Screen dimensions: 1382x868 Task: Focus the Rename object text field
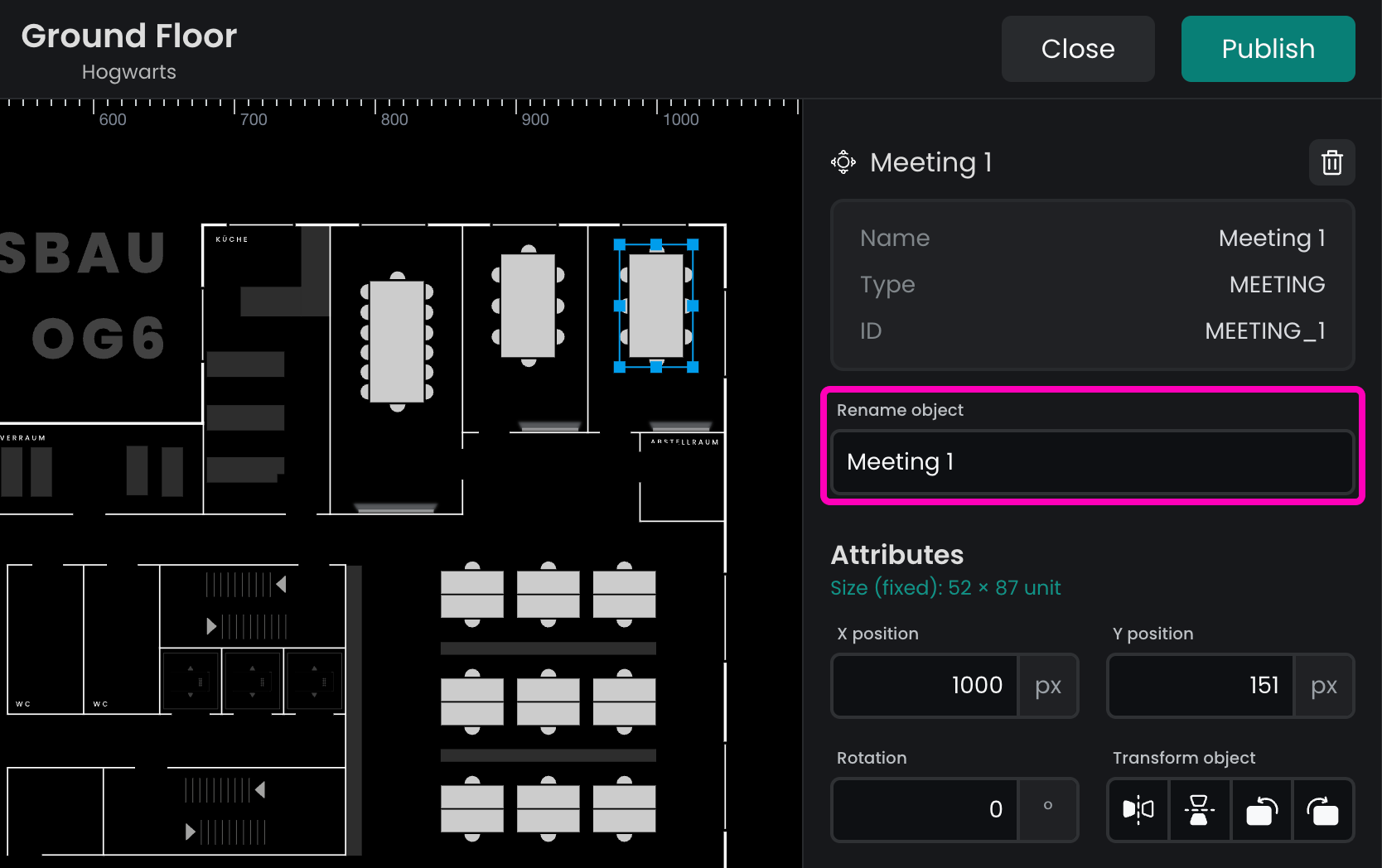click(1091, 462)
